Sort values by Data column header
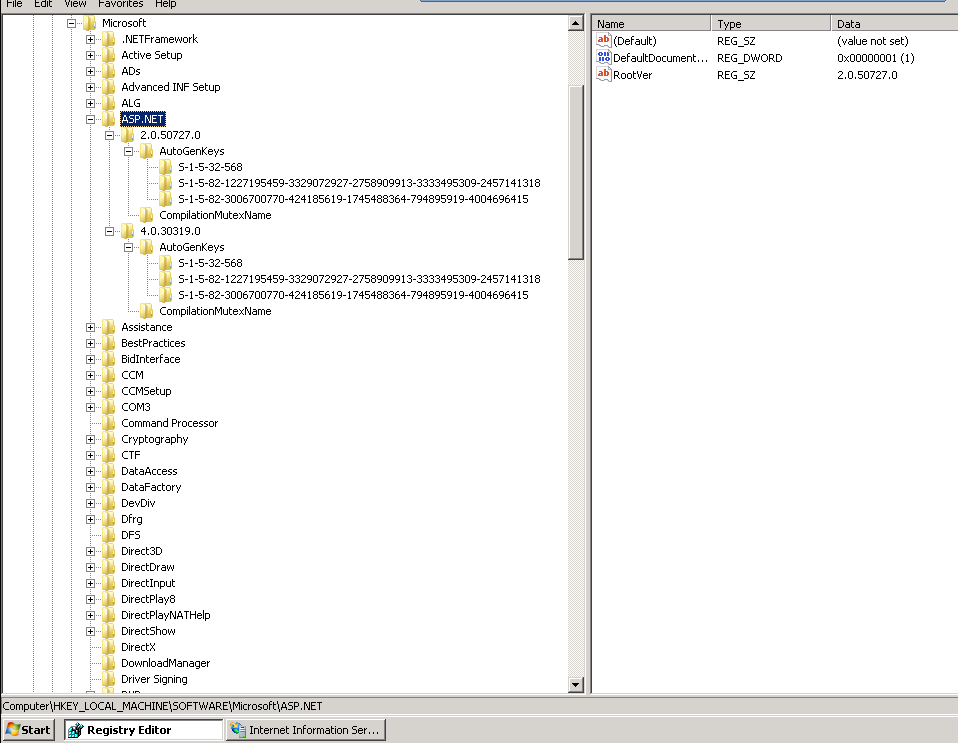958x743 pixels. point(894,24)
